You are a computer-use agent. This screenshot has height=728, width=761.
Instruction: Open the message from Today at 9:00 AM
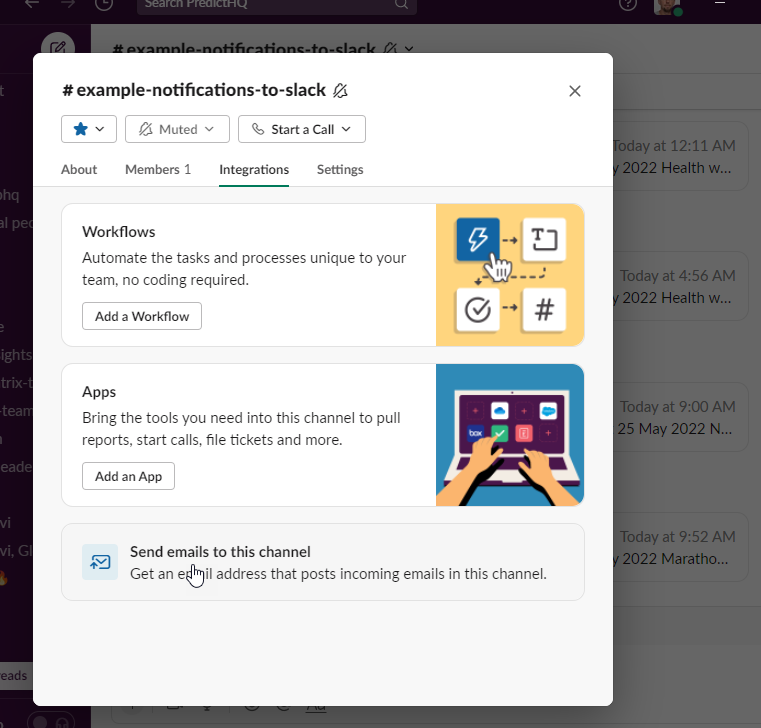click(x=679, y=417)
